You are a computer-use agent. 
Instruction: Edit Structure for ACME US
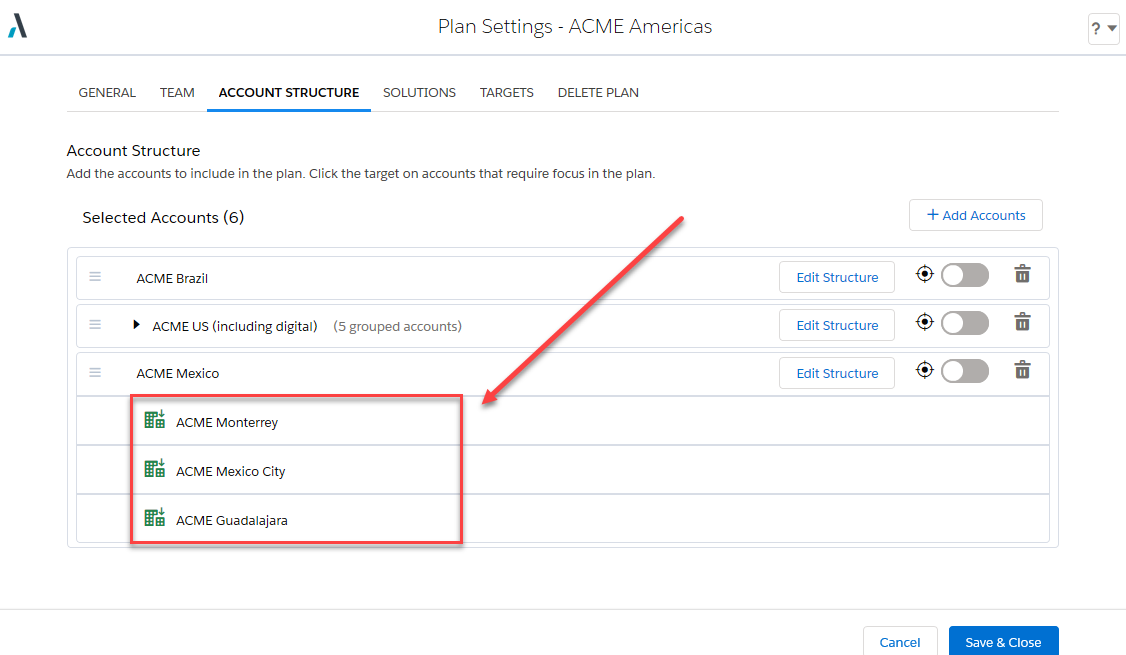(x=837, y=325)
